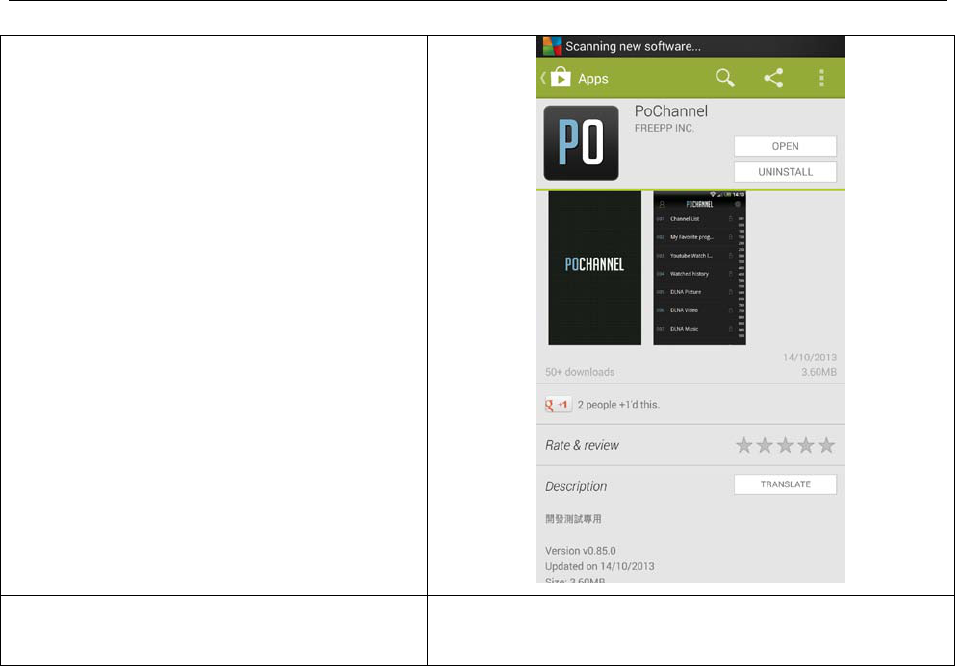Tap the share icon in header
This screenshot has width=955, height=666.
click(774, 78)
